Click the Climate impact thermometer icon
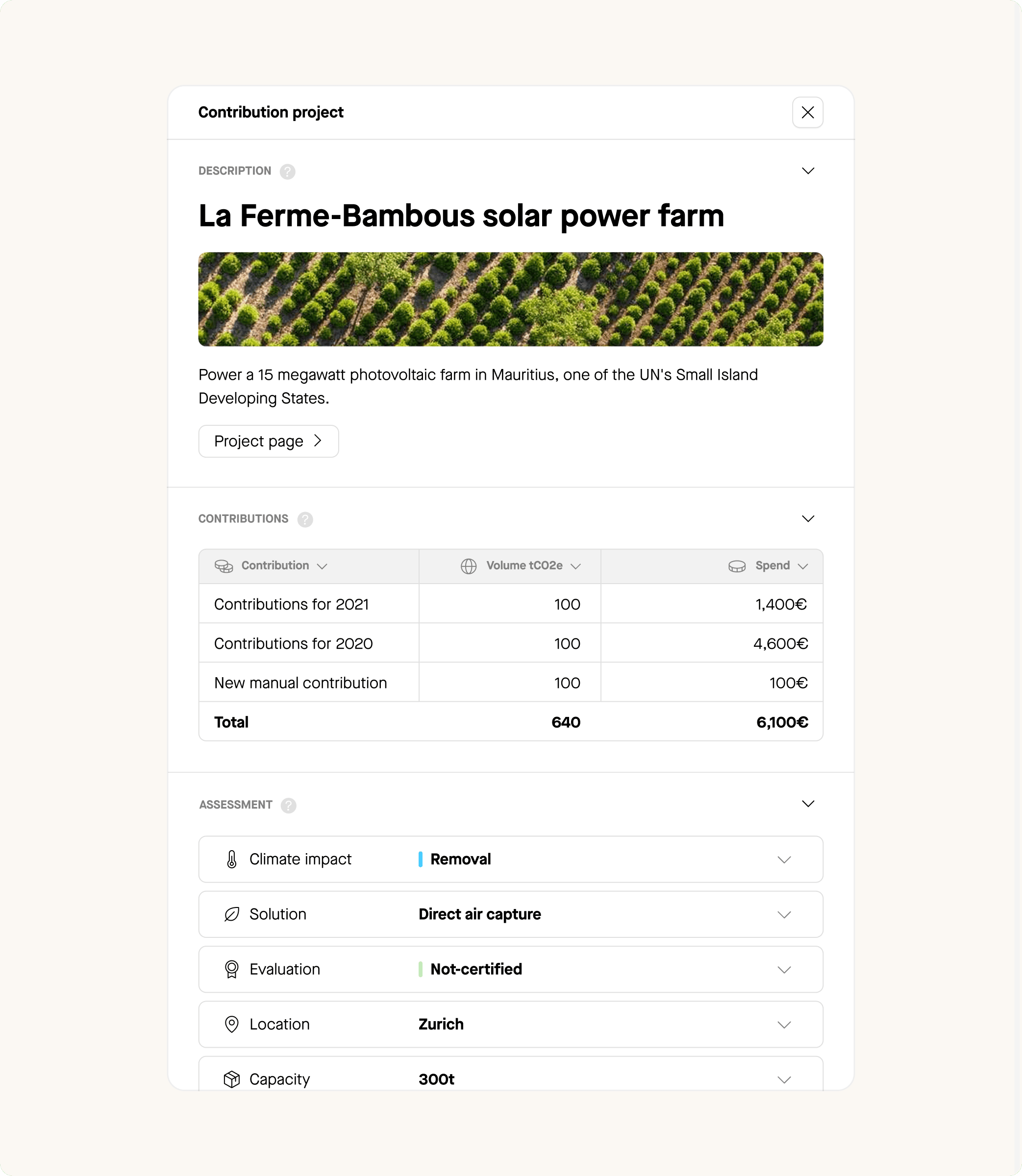 [x=231, y=859]
